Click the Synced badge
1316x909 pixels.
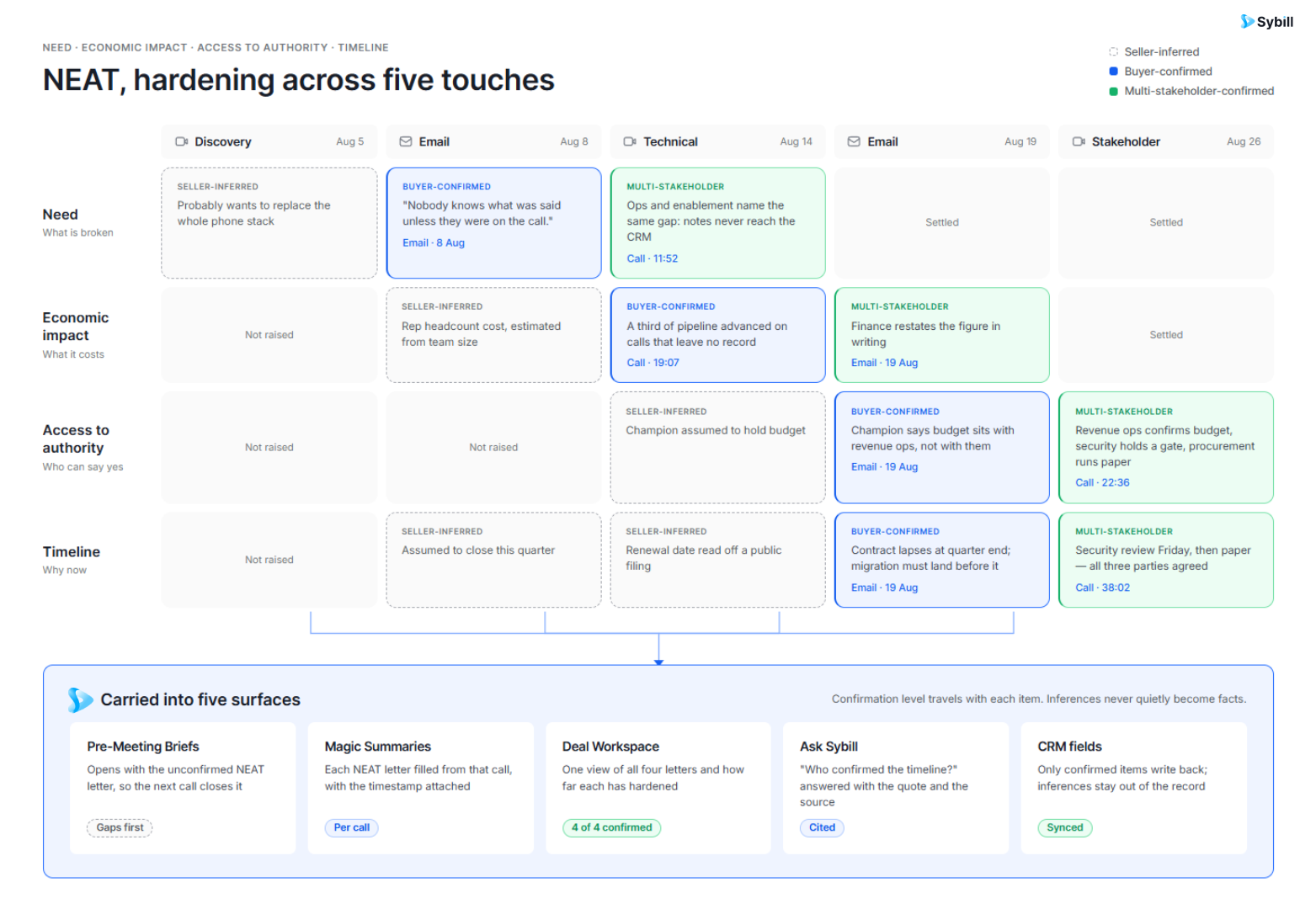[1064, 827]
